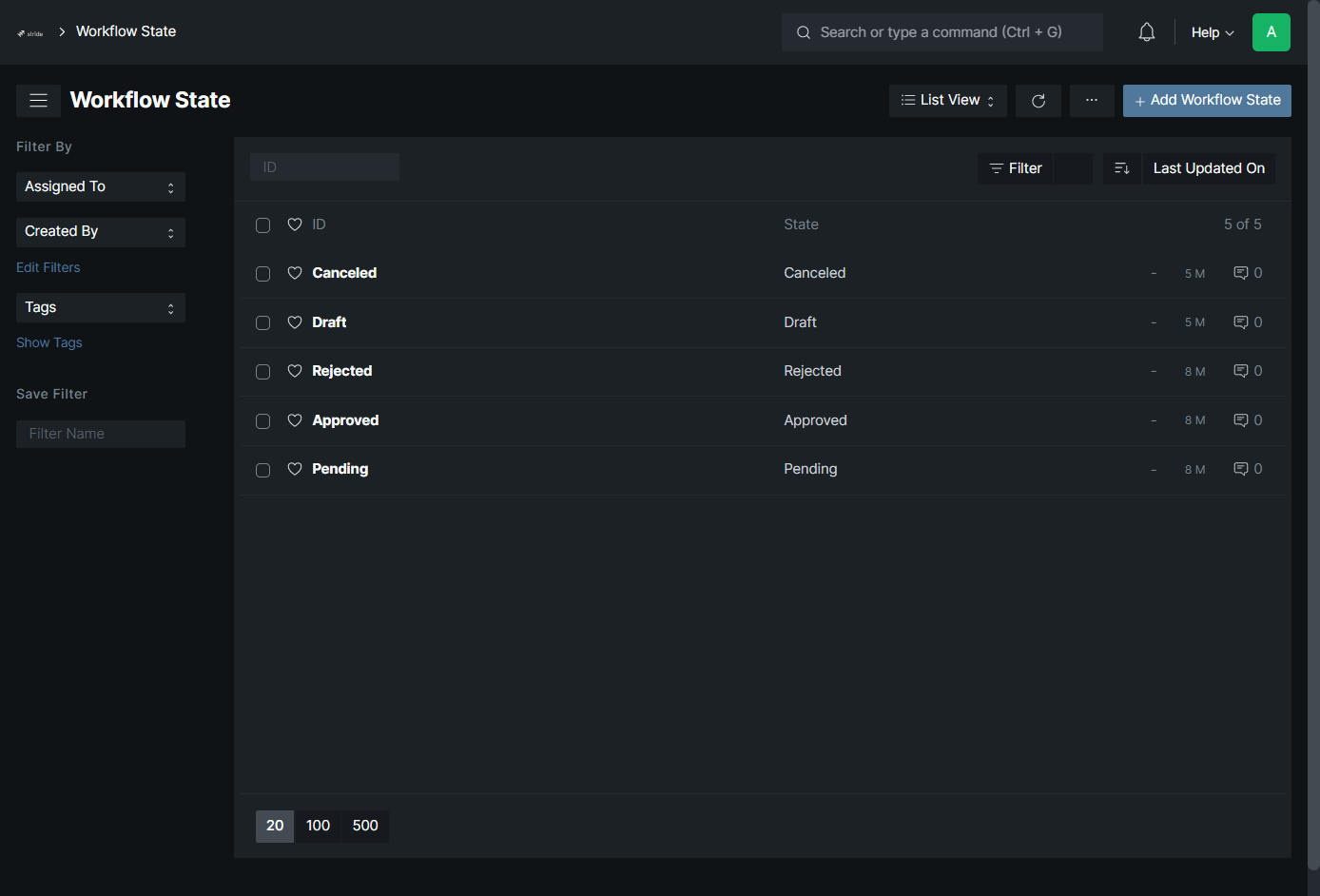Click Edit Filters link
Image resolution: width=1320 pixels, height=896 pixels.
pyautogui.click(x=49, y=267)
